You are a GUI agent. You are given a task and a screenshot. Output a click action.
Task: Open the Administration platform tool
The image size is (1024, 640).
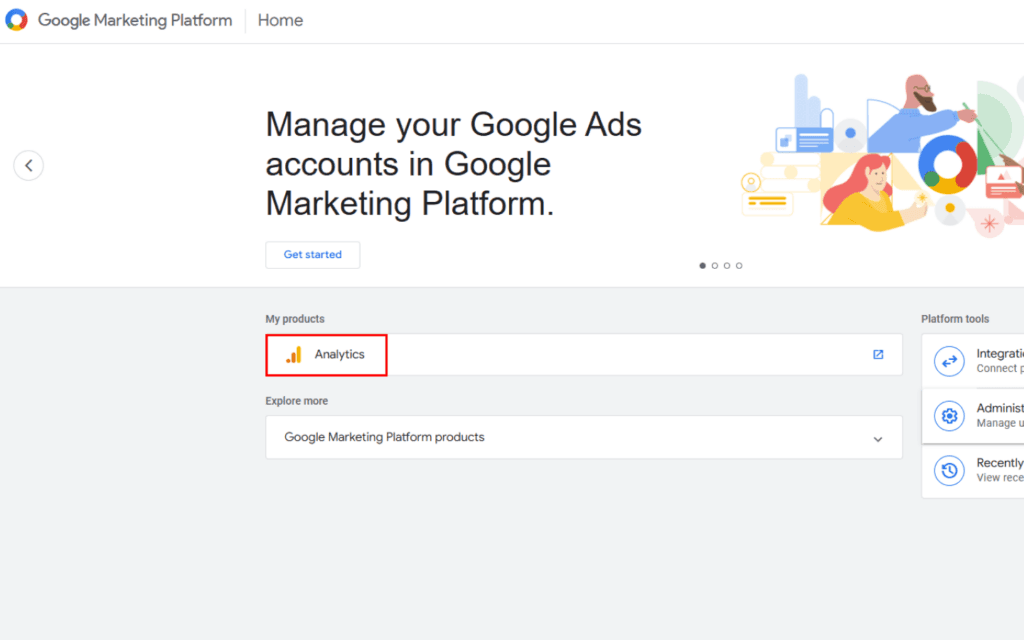[x=973, y=416]
